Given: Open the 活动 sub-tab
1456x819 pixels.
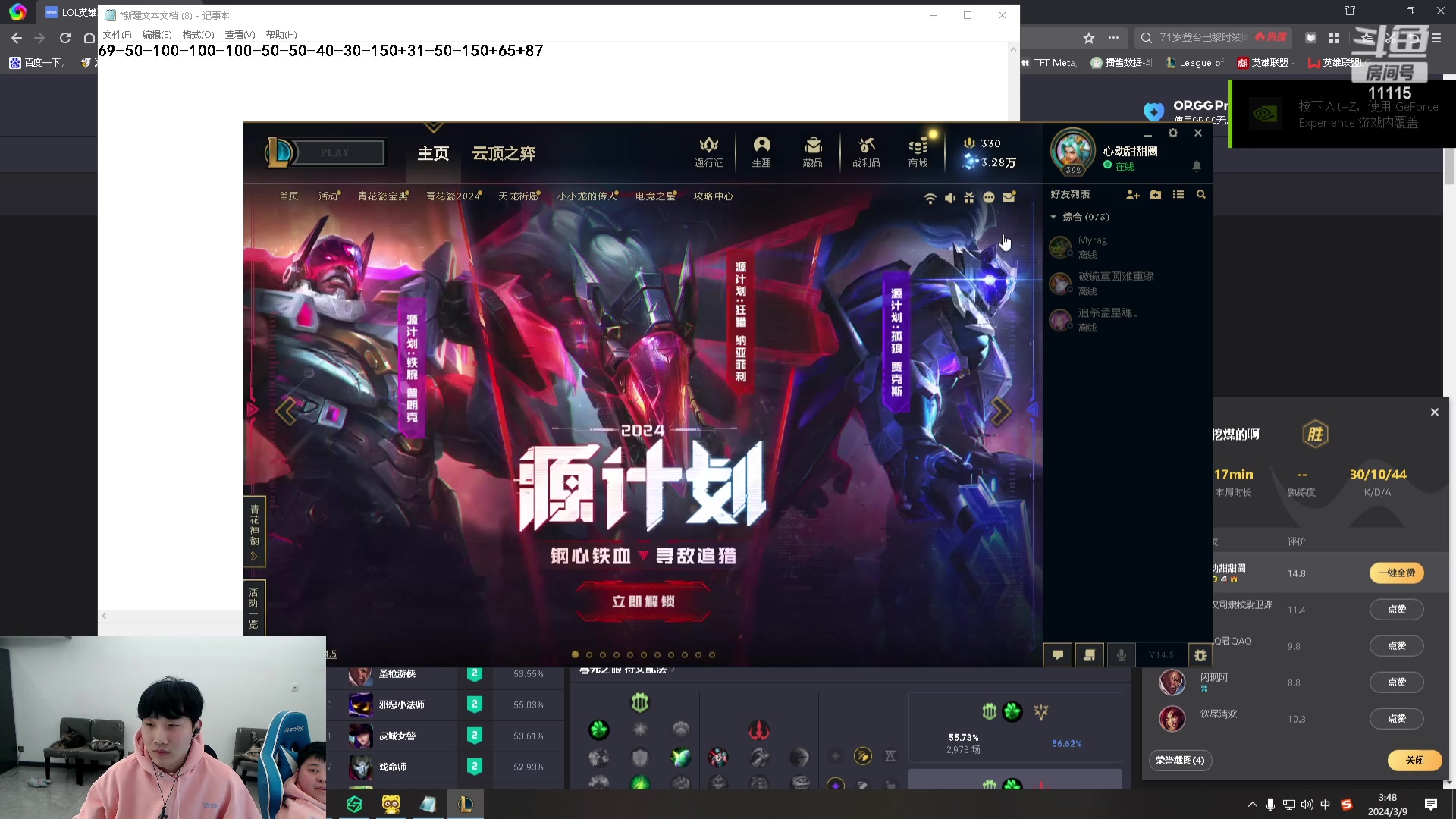Looking at the screenshot, I should tap(328, 196).
